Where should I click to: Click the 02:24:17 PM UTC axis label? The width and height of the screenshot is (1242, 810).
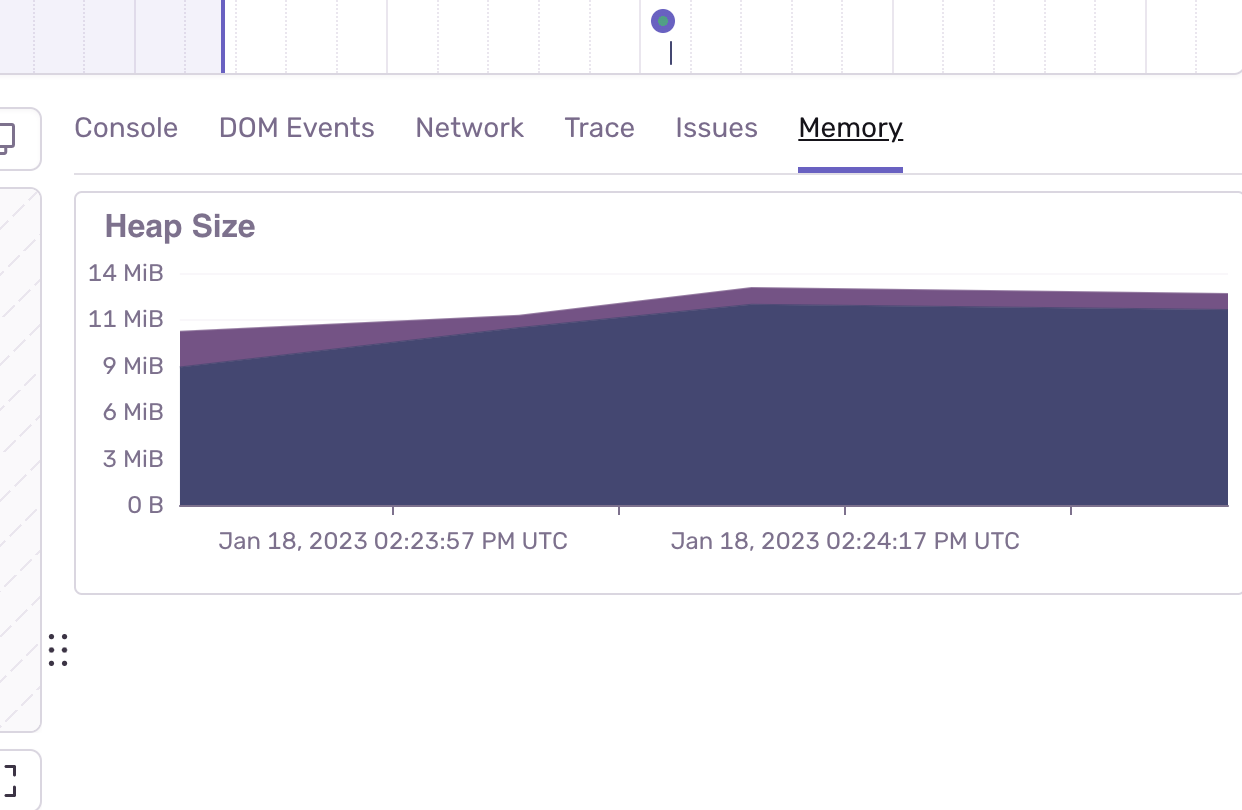point(845,541)
